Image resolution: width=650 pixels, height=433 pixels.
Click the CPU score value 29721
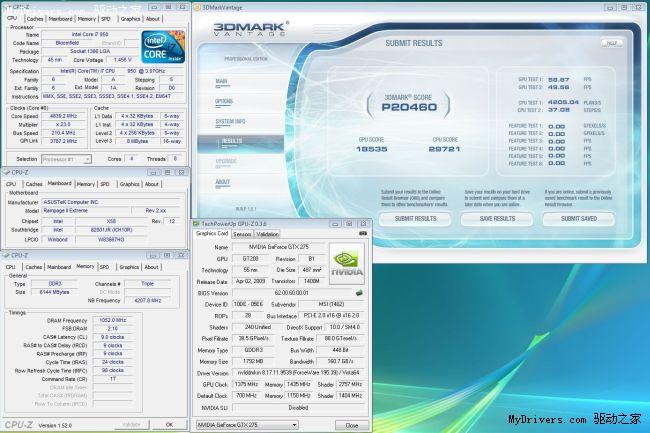[444, 149]
